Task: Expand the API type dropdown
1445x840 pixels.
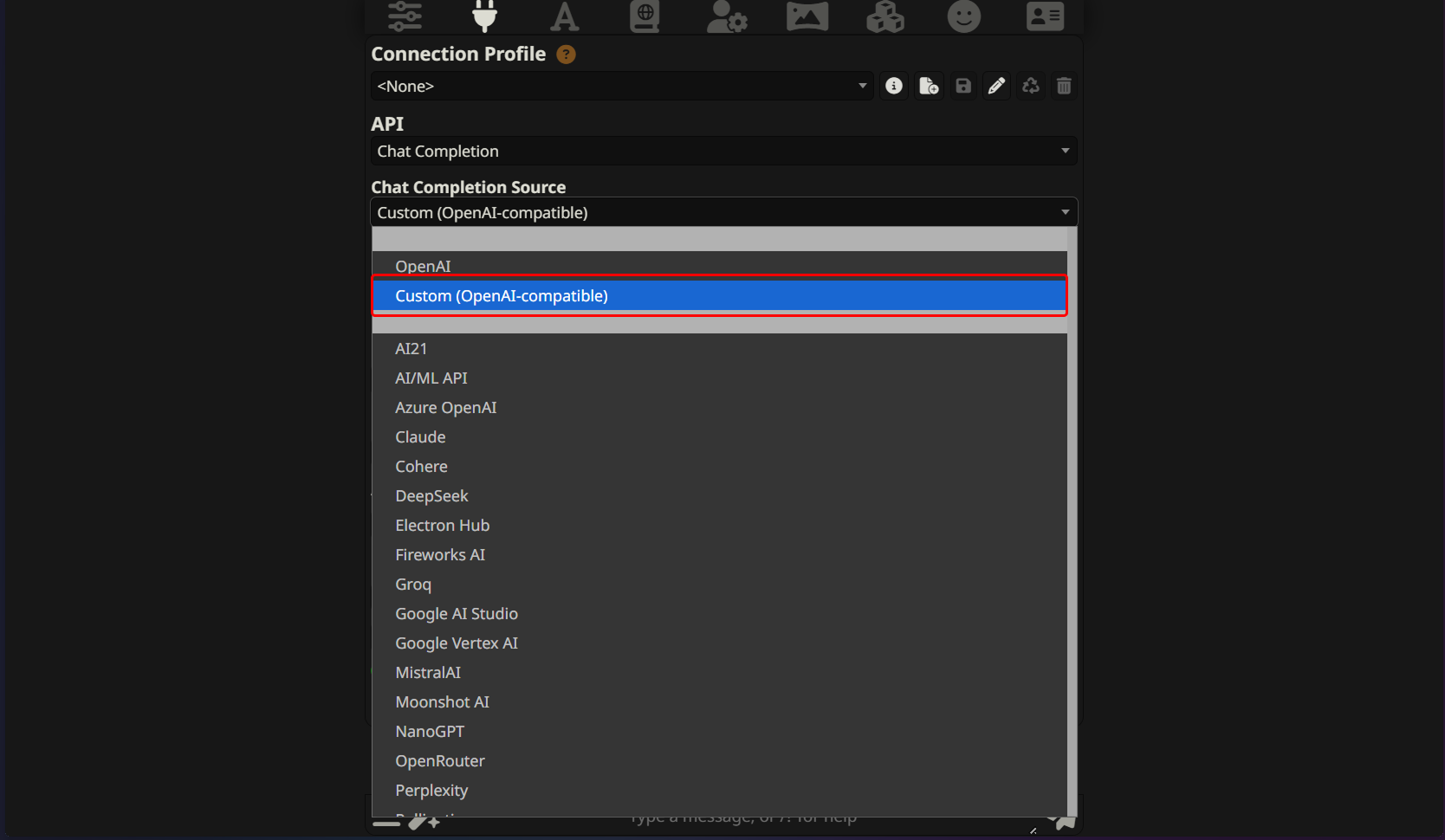Action: click(x=723, y=151)
